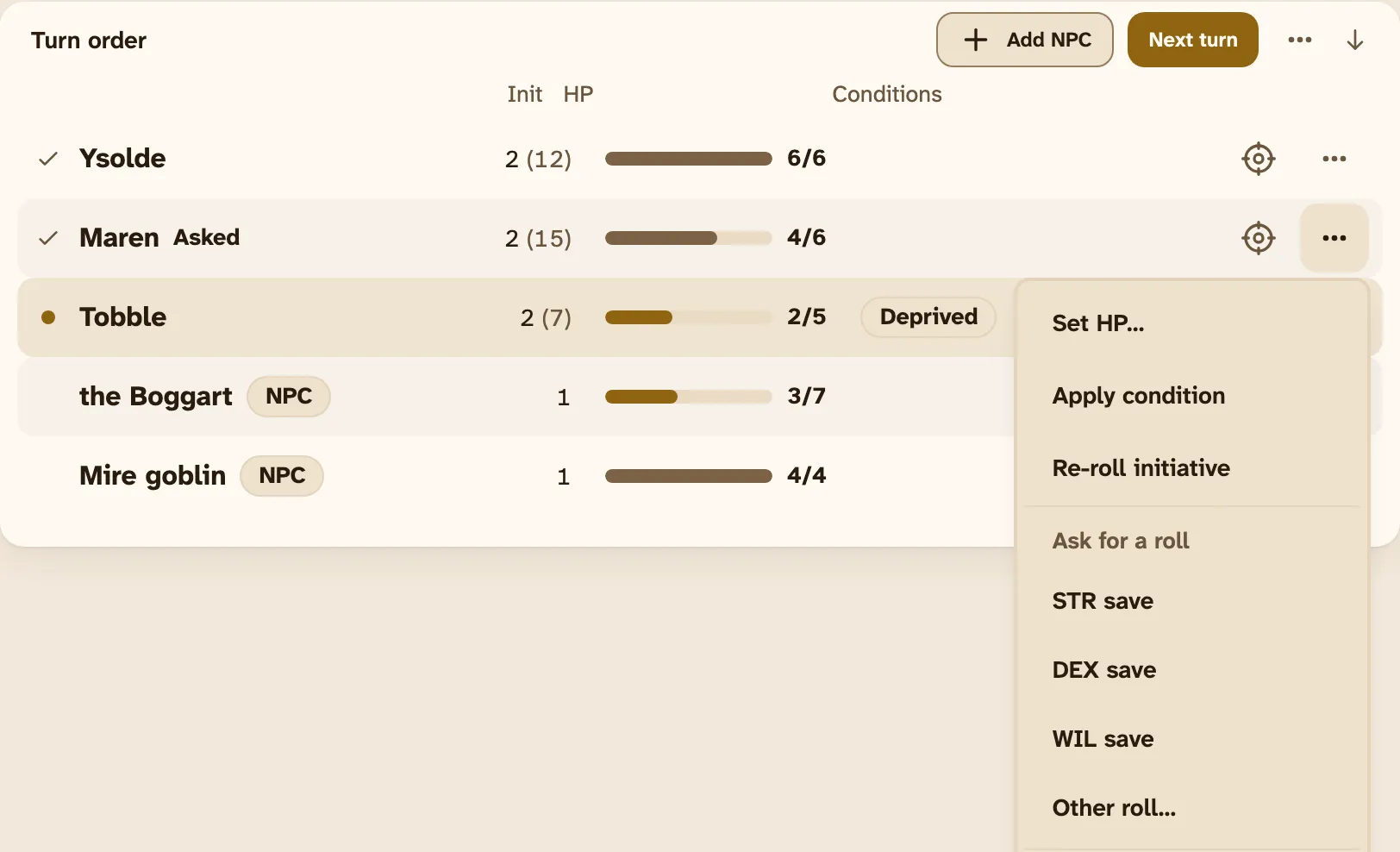Viewport: 1400px width, 852px height.
Task: Open the turn order header three-dot menu
Action: (x=1300, y=40)
